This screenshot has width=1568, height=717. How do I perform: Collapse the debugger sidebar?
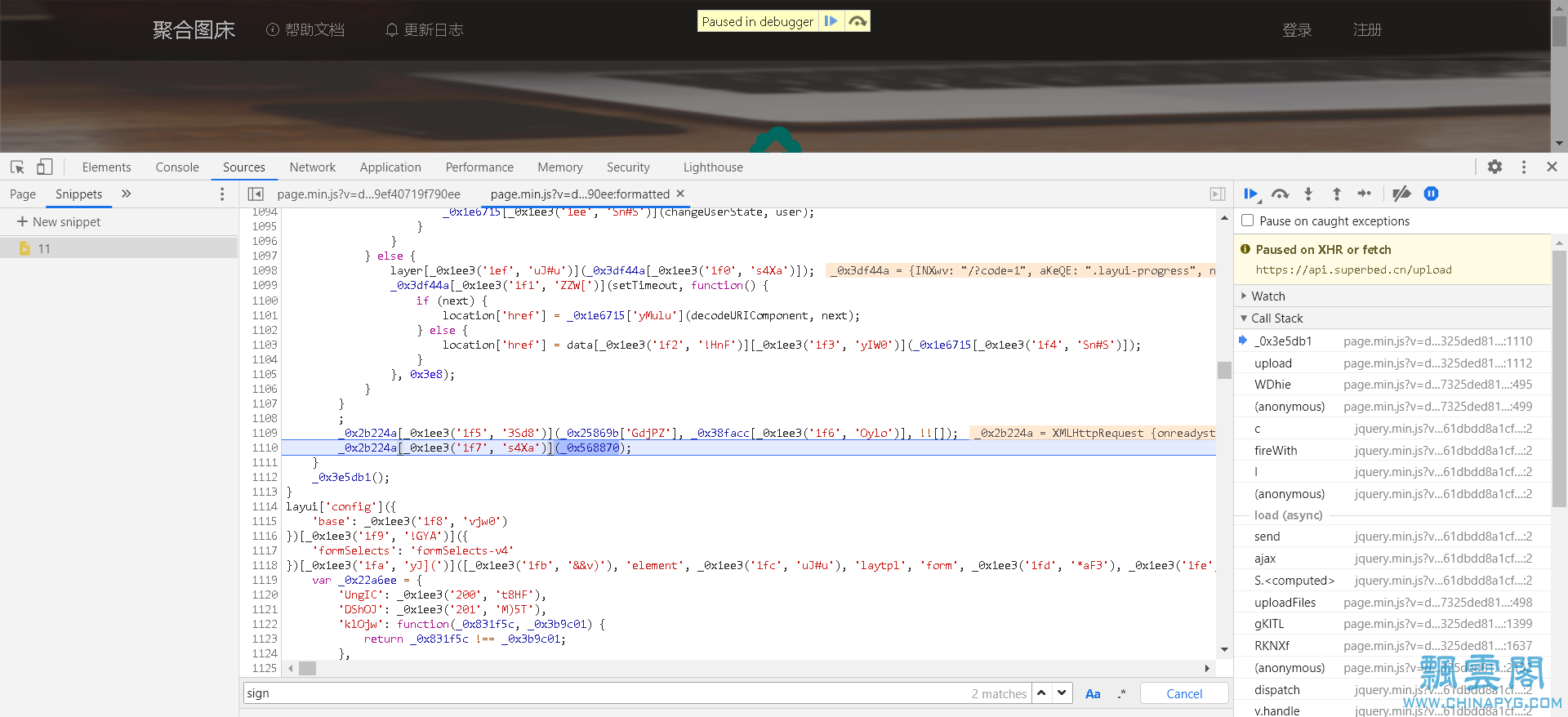click(x=1217, y=194)
